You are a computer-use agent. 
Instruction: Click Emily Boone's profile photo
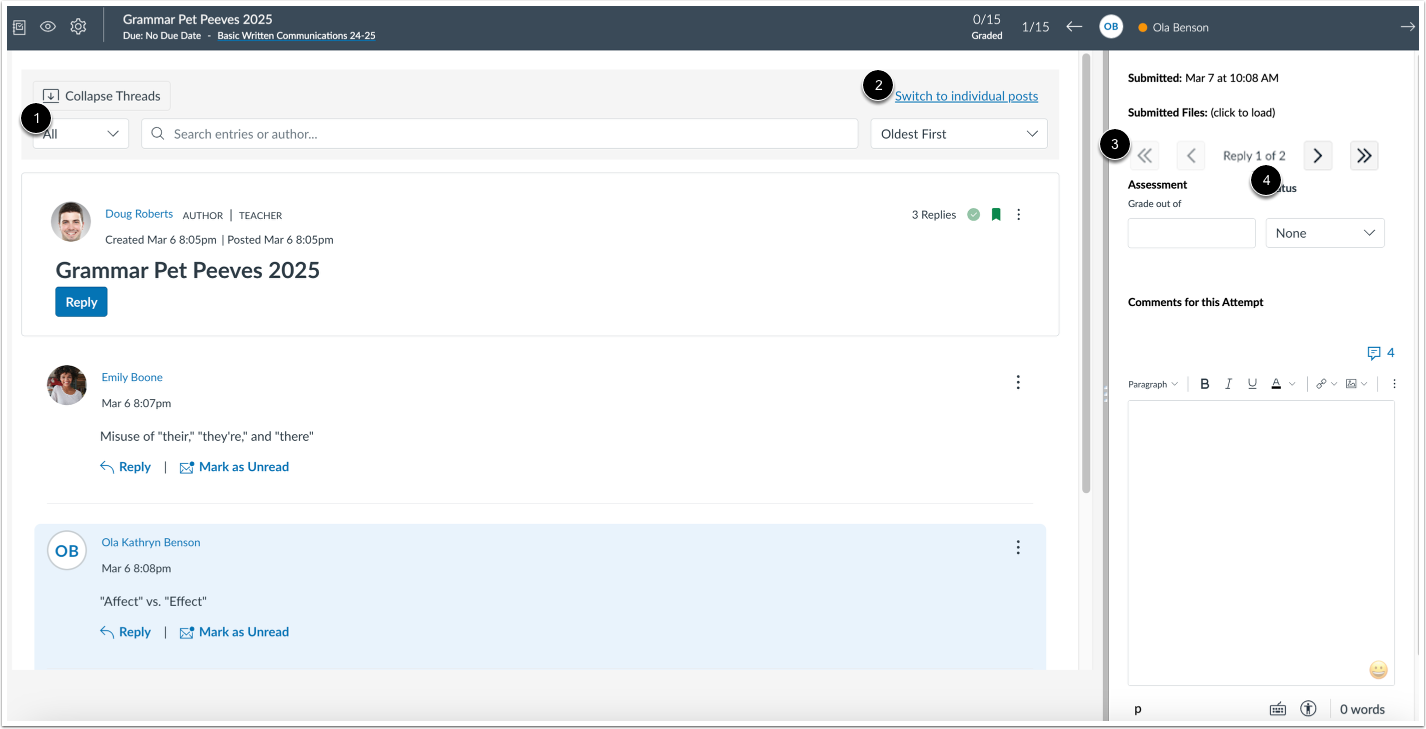coord(67,385)
